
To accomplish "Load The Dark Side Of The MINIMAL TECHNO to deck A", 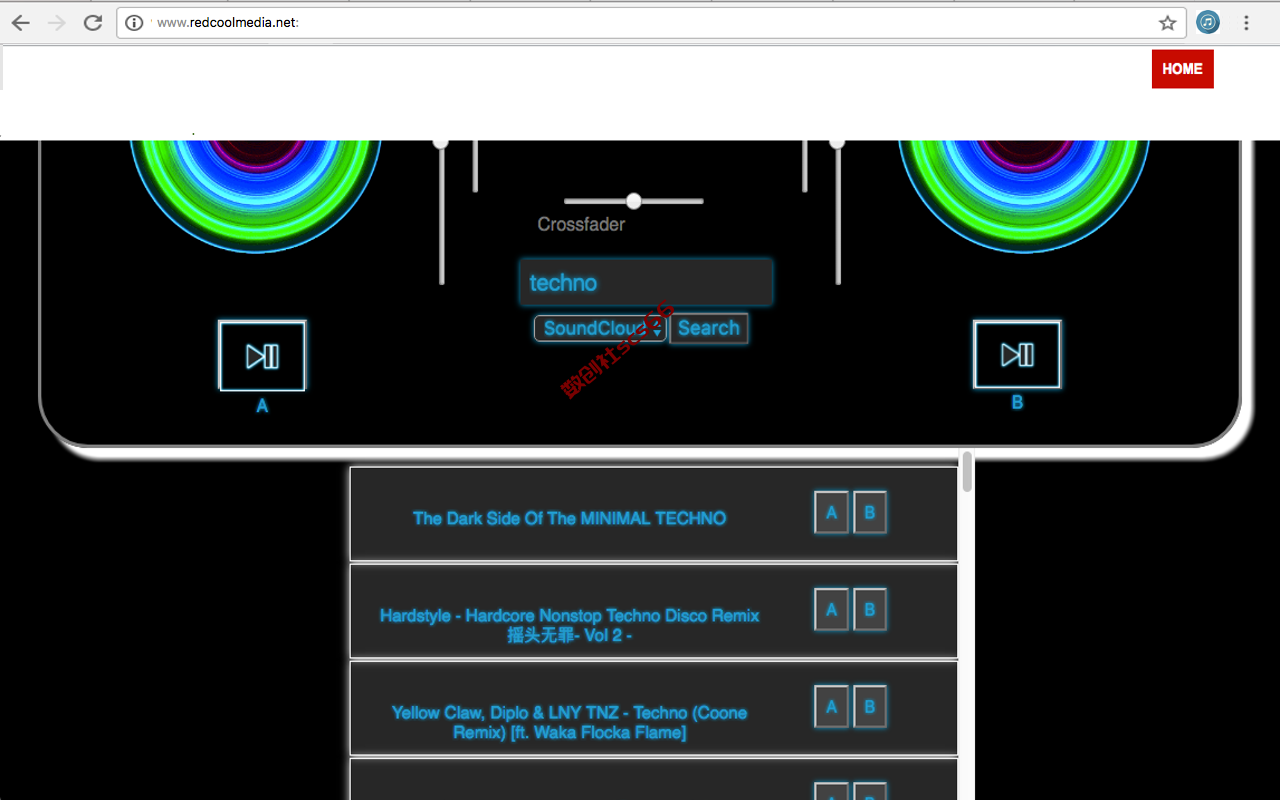I will pos(831,513).
